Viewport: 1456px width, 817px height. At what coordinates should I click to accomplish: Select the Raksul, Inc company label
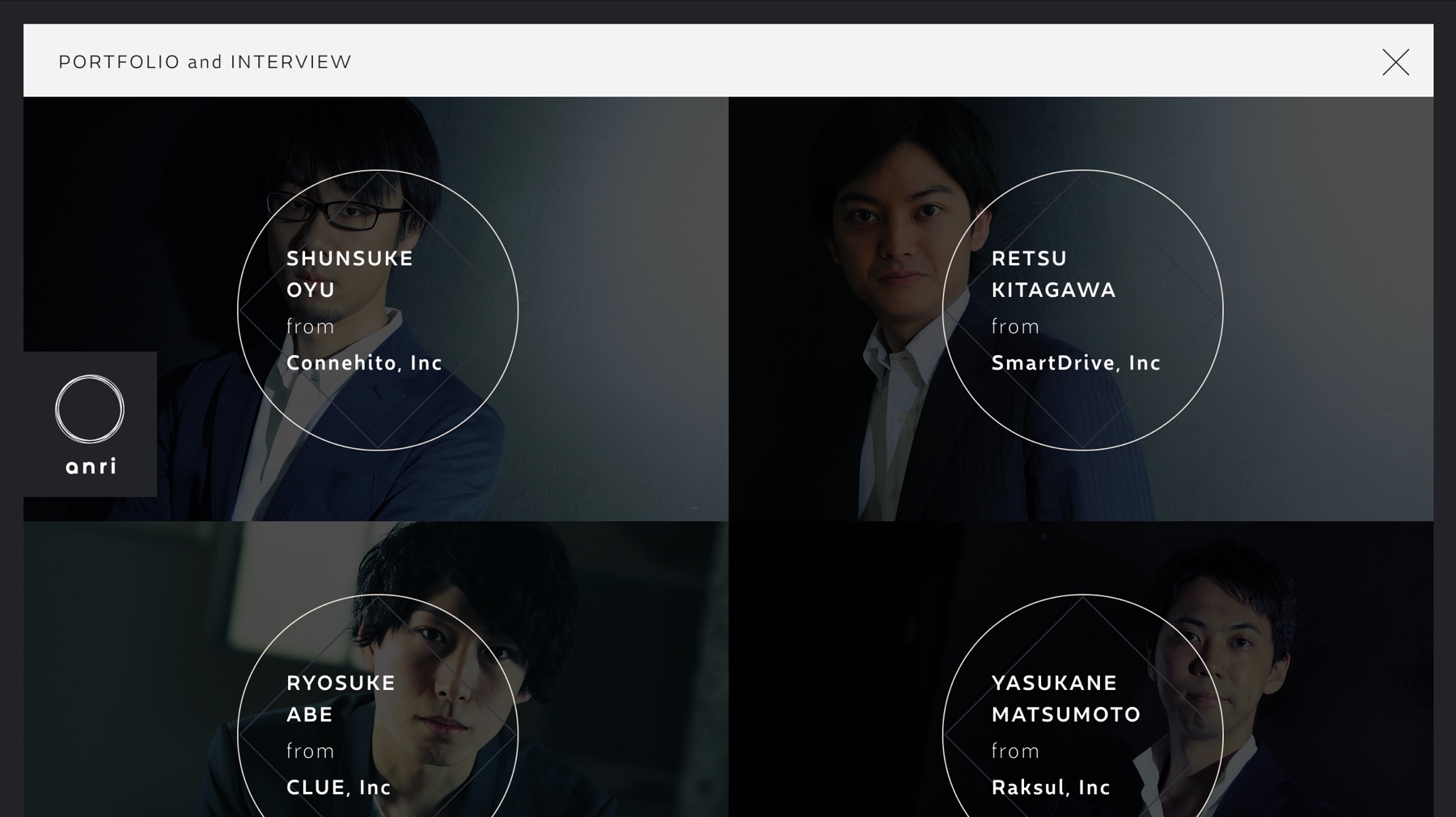click(1051, 787)
